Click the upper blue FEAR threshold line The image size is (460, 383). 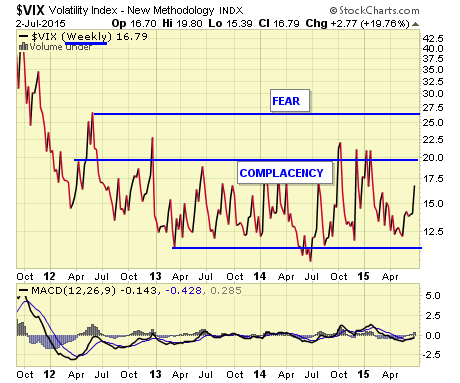257,114
